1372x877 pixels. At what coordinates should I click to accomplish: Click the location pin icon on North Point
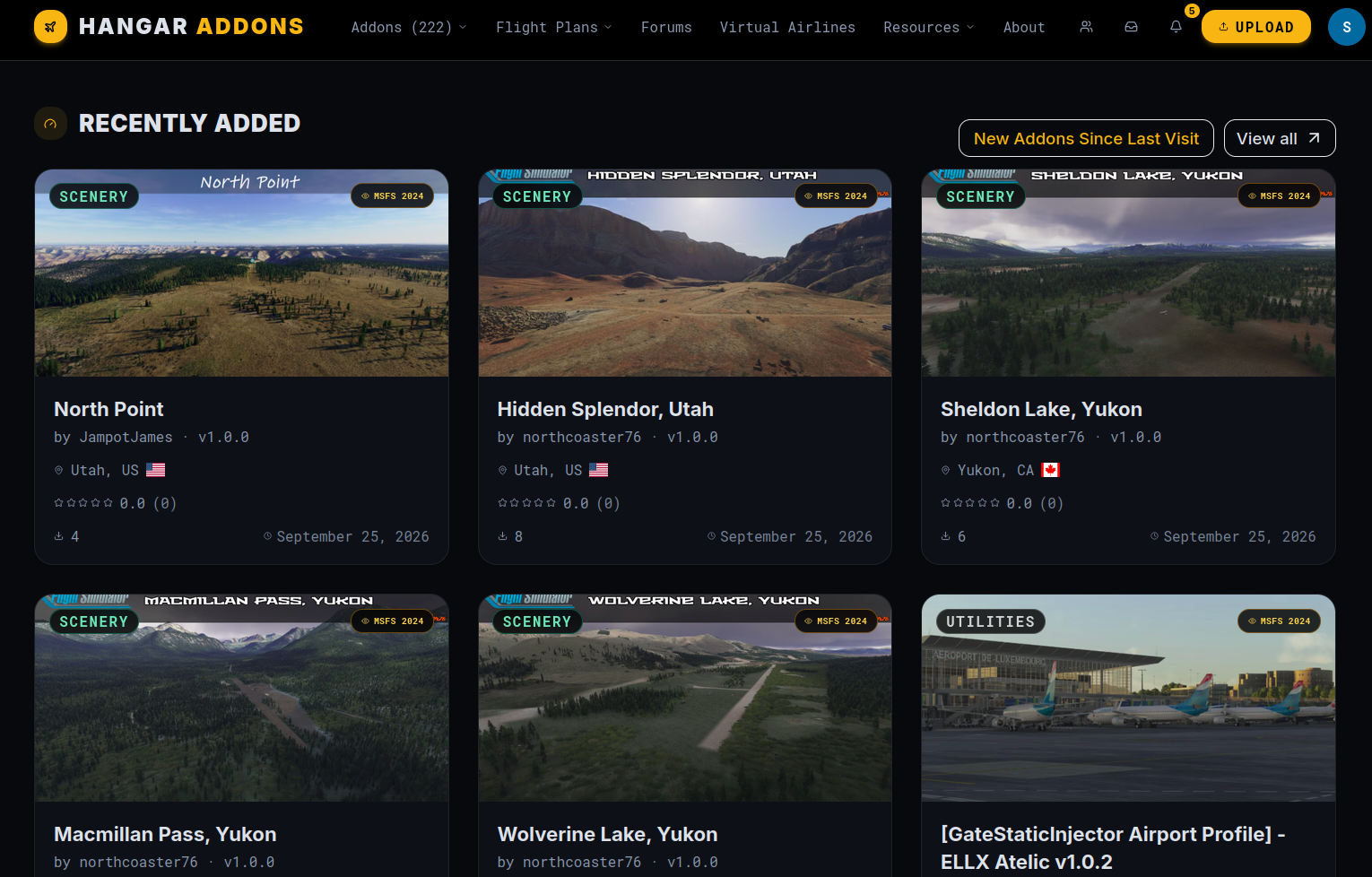pos(59,470)
